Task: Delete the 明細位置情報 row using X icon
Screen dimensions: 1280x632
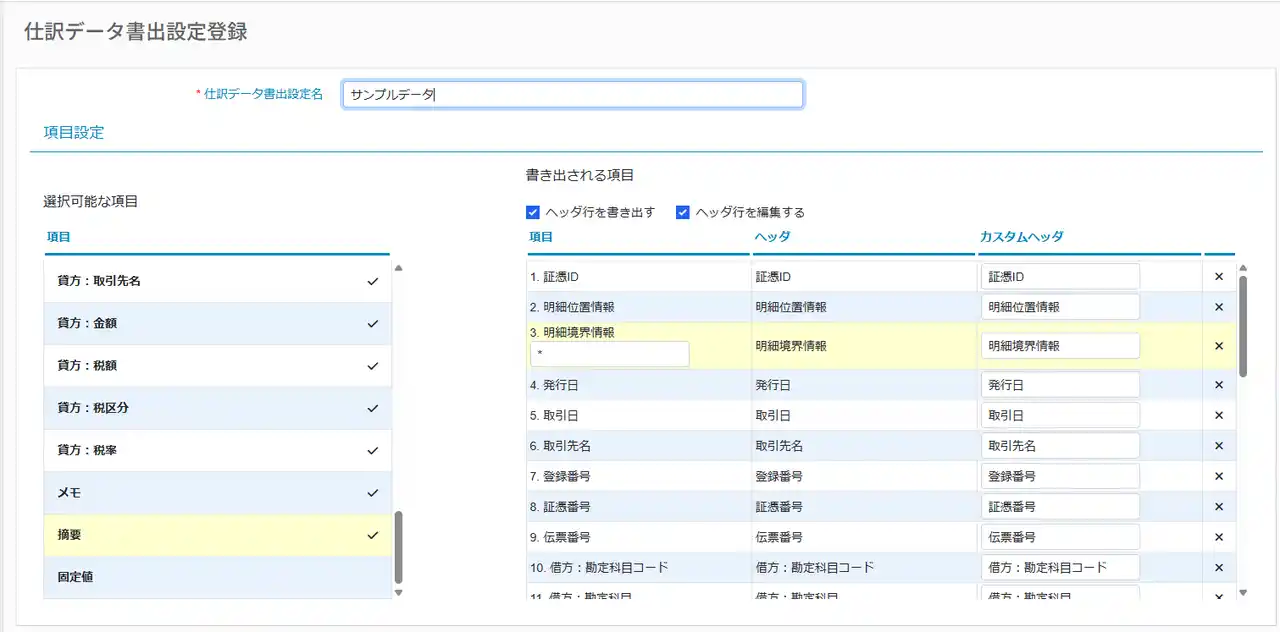Action: pyautogui.click(x=1218, y=307)
